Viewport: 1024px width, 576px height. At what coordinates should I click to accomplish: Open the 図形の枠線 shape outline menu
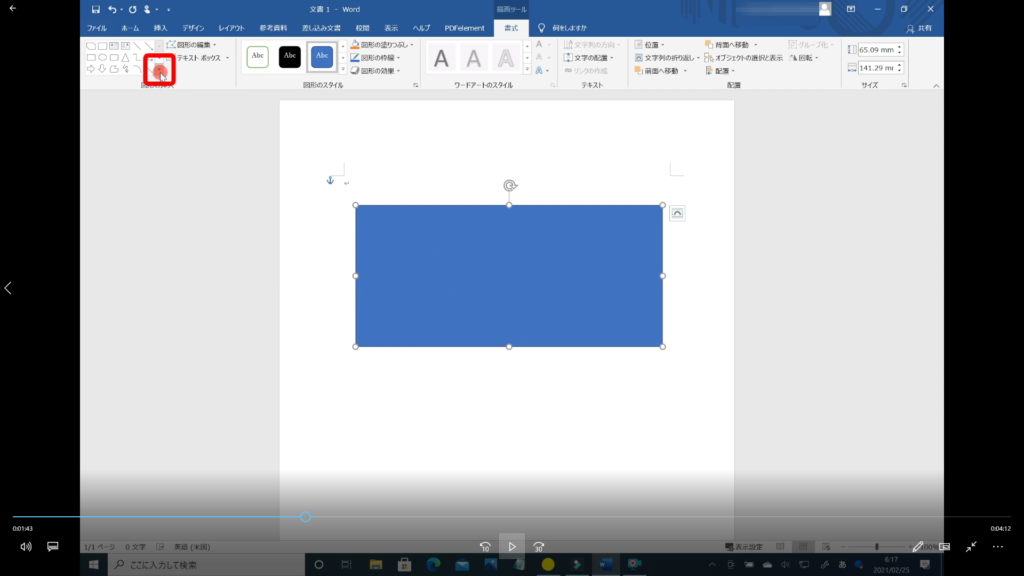click(x=378, y=58)
